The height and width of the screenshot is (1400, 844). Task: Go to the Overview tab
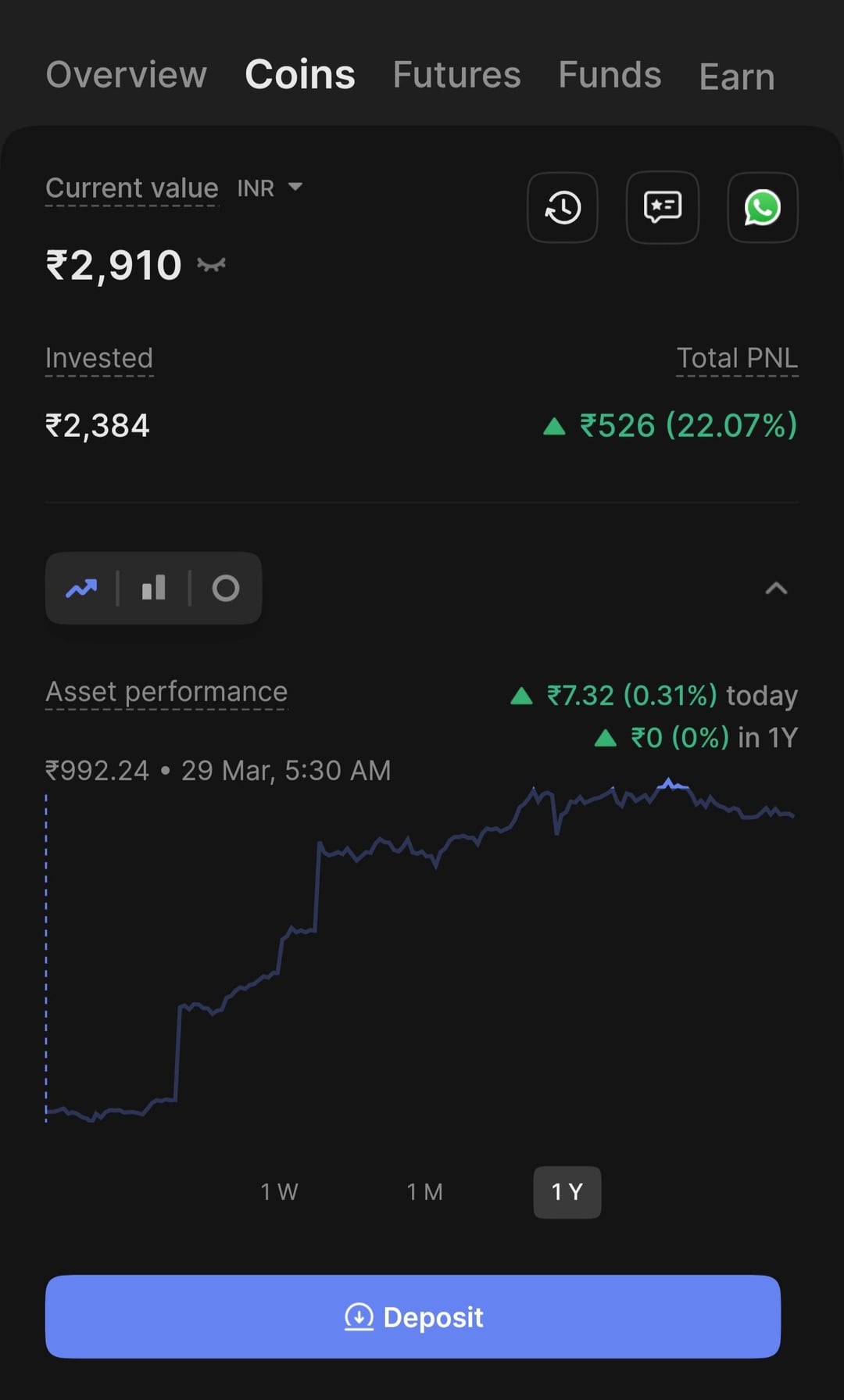(127, 75)
